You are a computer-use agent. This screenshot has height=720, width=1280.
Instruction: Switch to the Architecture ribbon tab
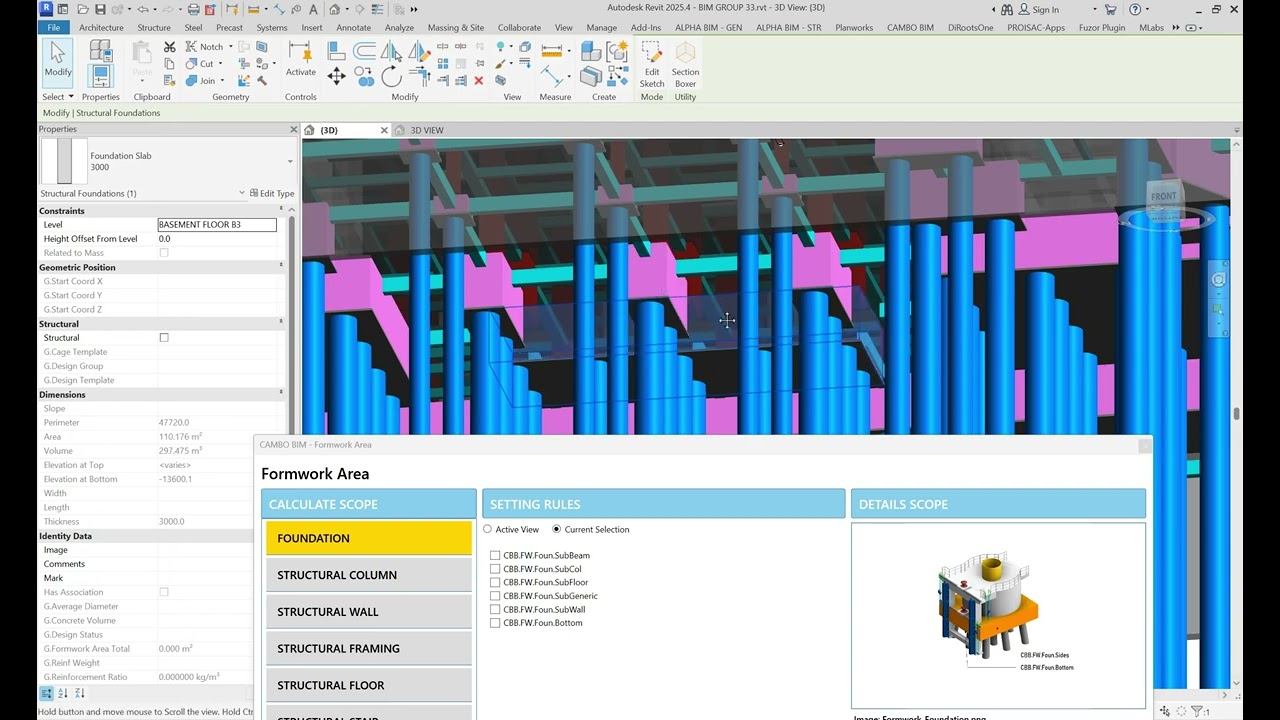[101, 28]
